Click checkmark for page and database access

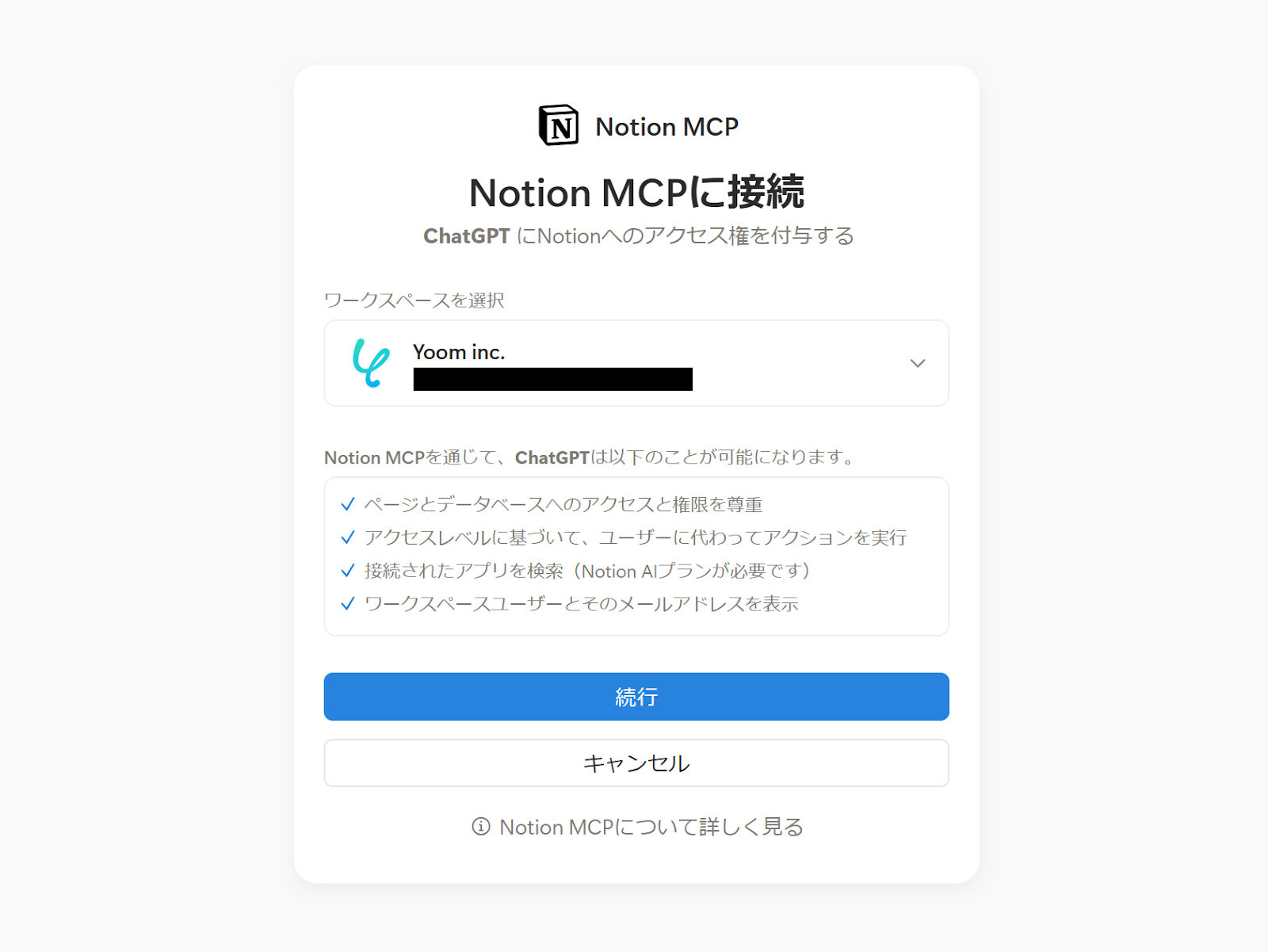click(347, 504)
